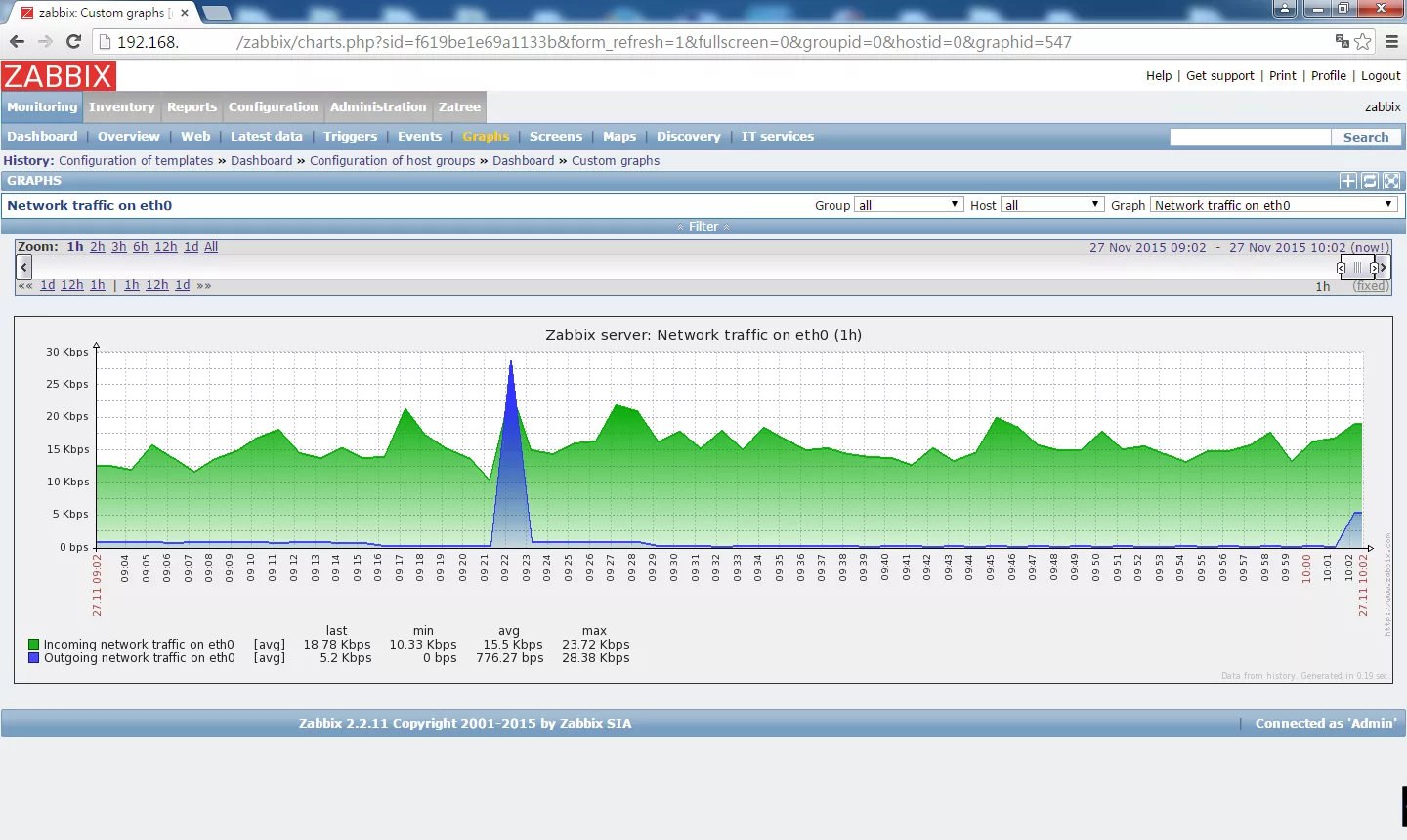Open the IT services page
This screenshot has width=1407, height=840.
click(778, 137)
